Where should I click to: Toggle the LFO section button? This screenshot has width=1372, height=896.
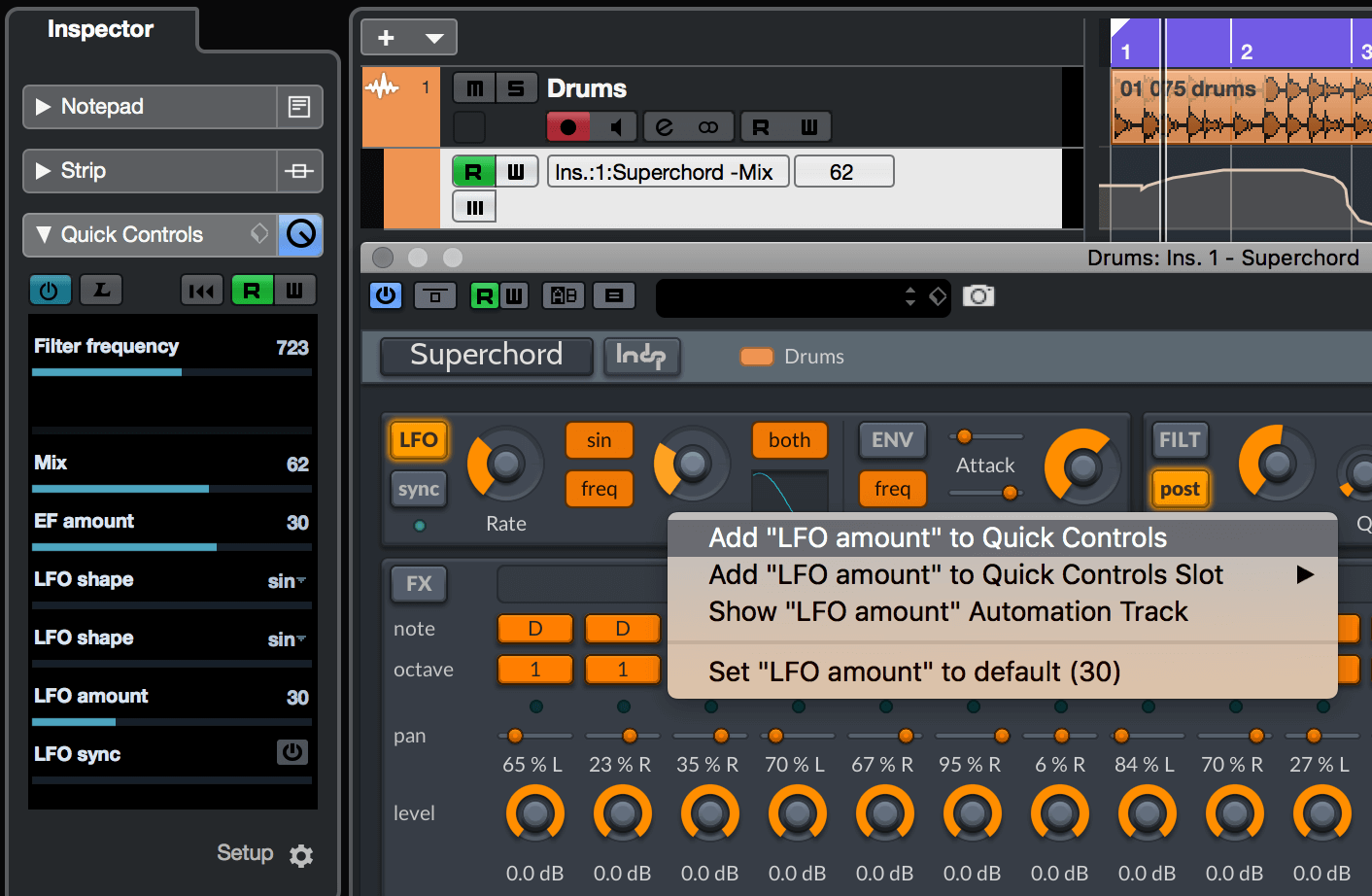[419, 440]
